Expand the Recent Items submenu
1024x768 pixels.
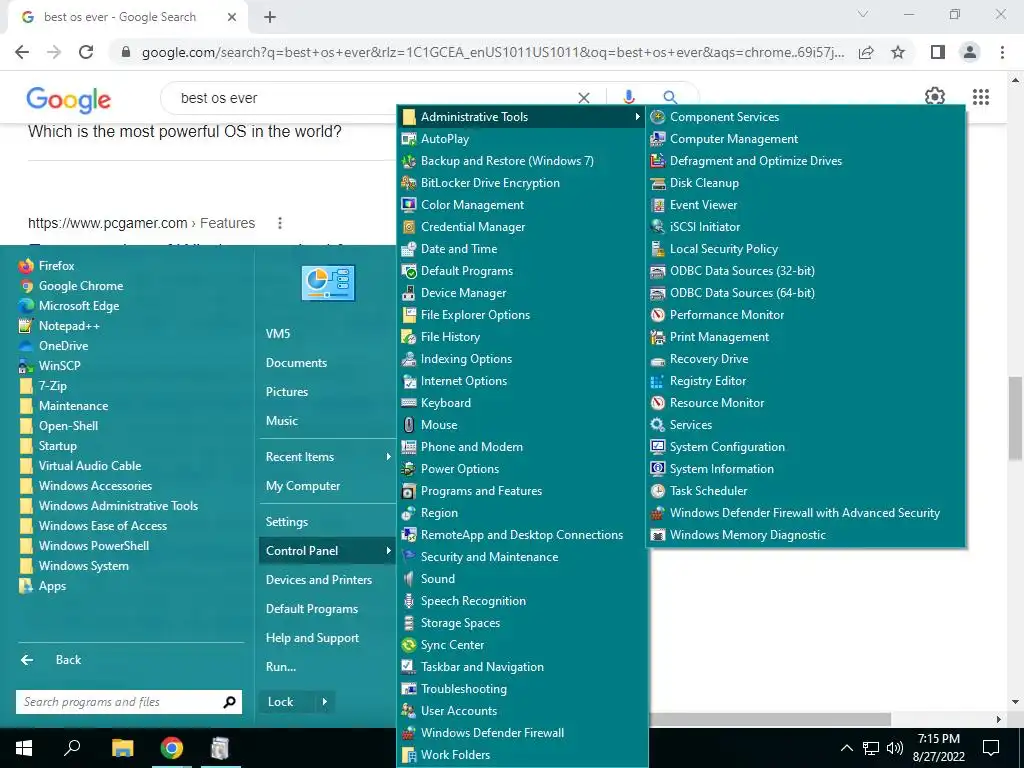(327, 457)
